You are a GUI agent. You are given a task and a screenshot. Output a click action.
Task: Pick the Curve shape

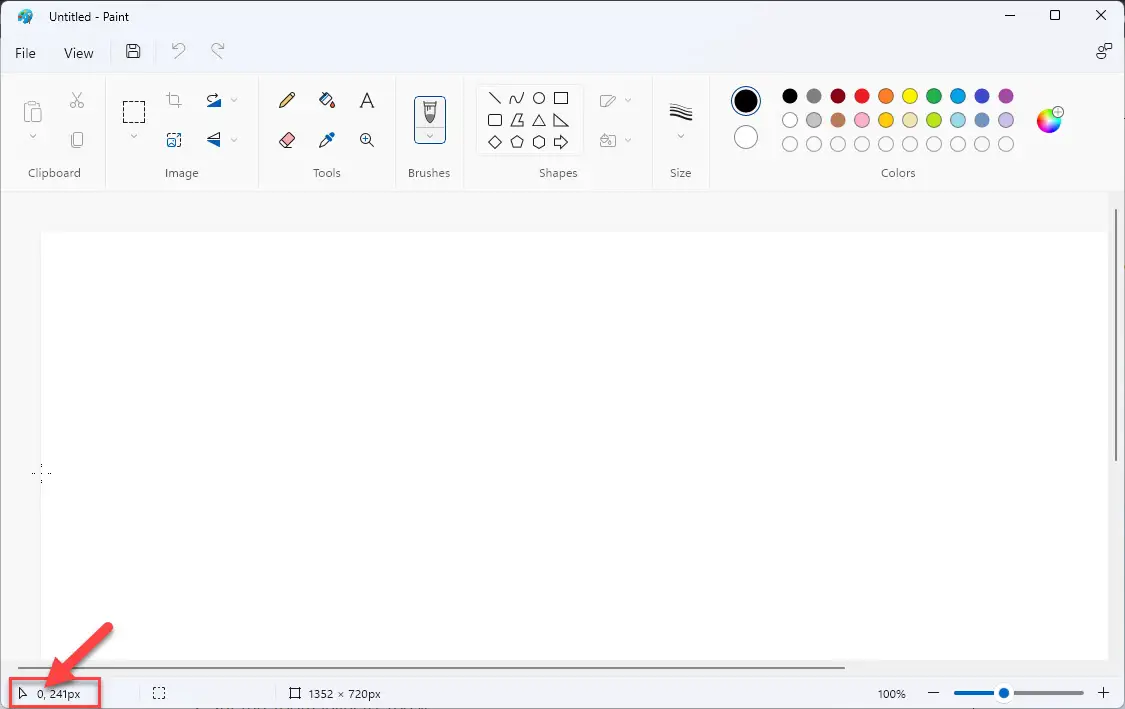point(517,98)
